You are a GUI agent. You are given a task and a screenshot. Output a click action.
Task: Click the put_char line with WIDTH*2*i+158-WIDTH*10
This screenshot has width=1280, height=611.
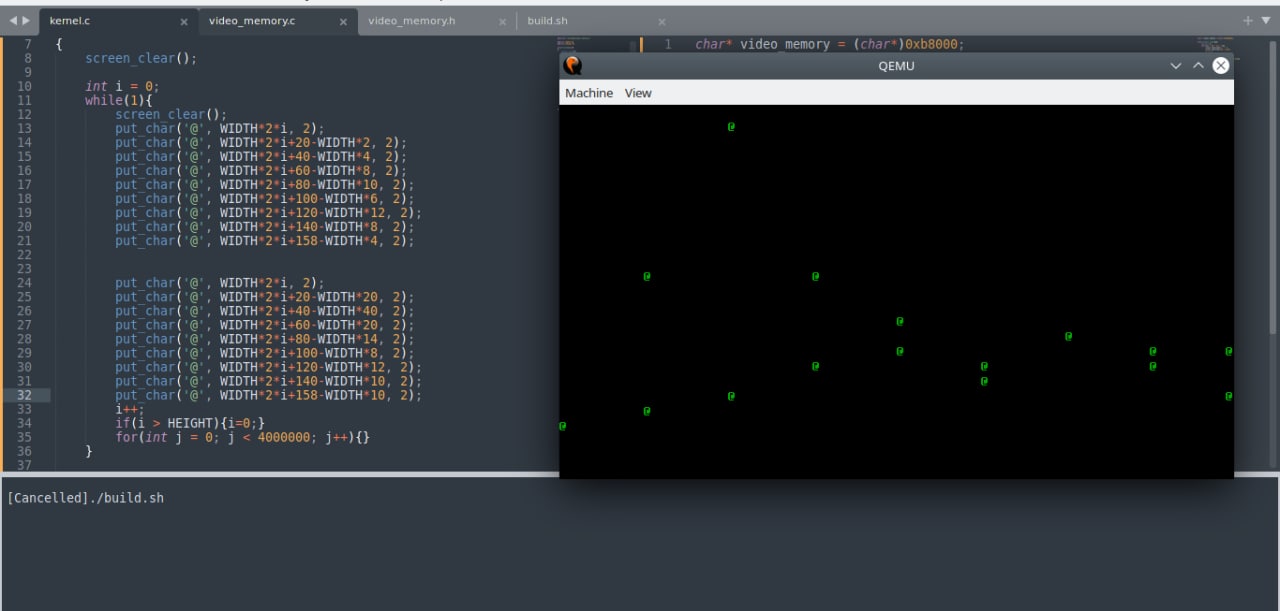point(268,395)
